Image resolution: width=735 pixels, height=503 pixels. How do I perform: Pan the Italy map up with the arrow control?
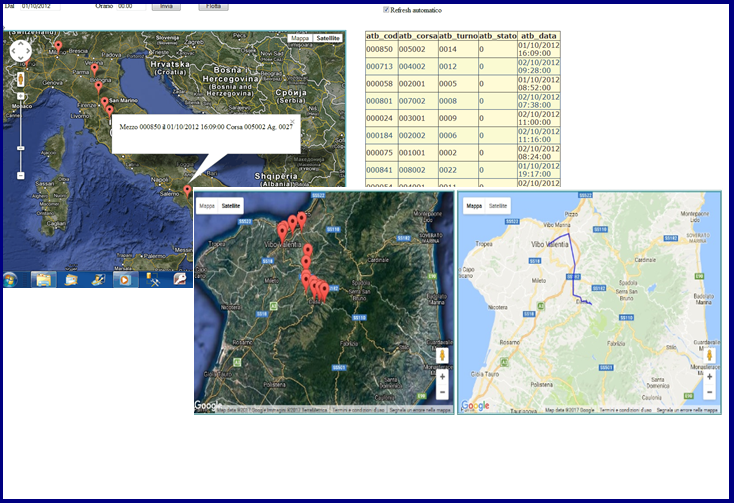21,44
